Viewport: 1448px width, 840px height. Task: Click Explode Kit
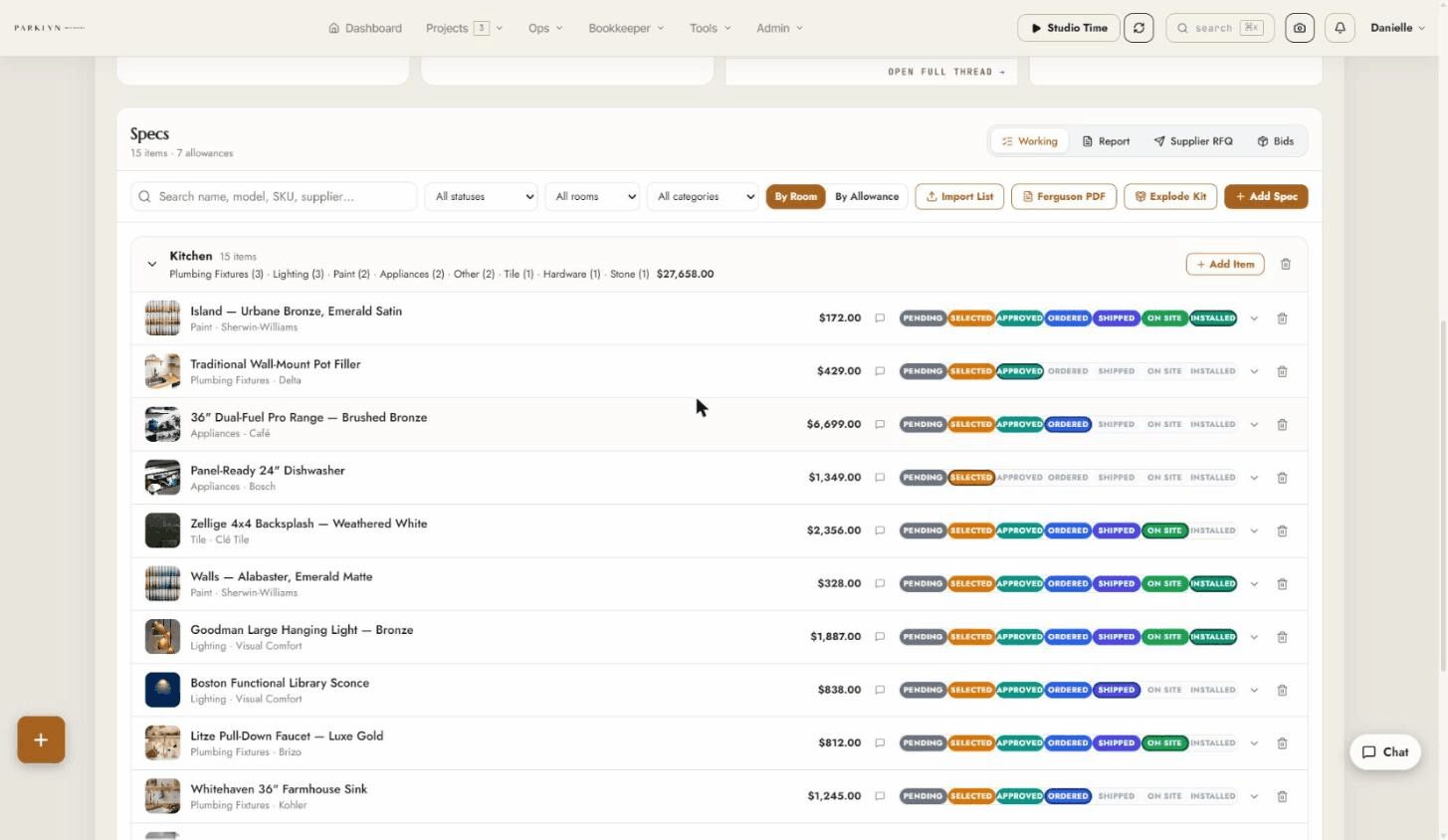pos(1170,196)
